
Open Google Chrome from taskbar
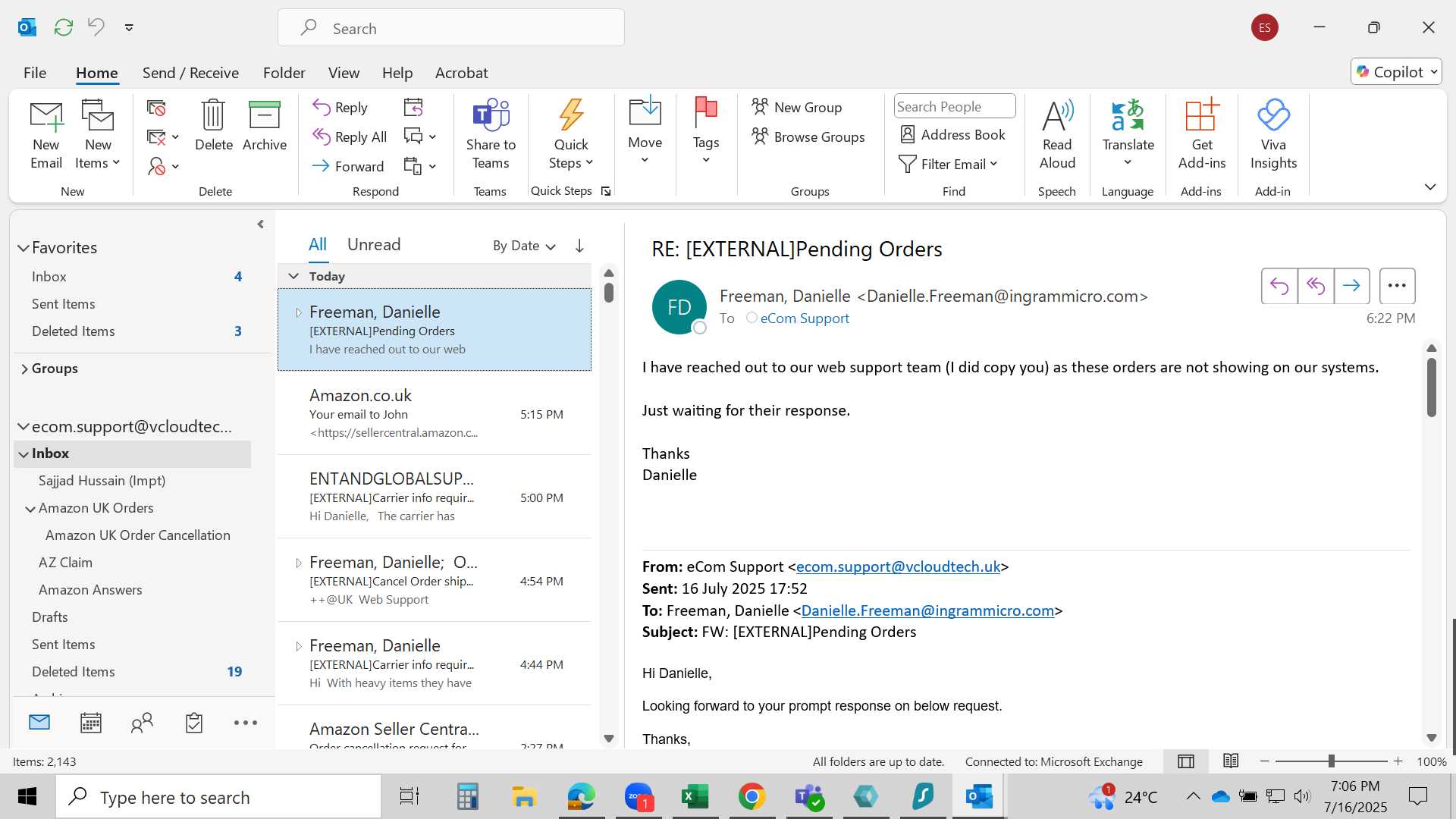pos(752,797)
